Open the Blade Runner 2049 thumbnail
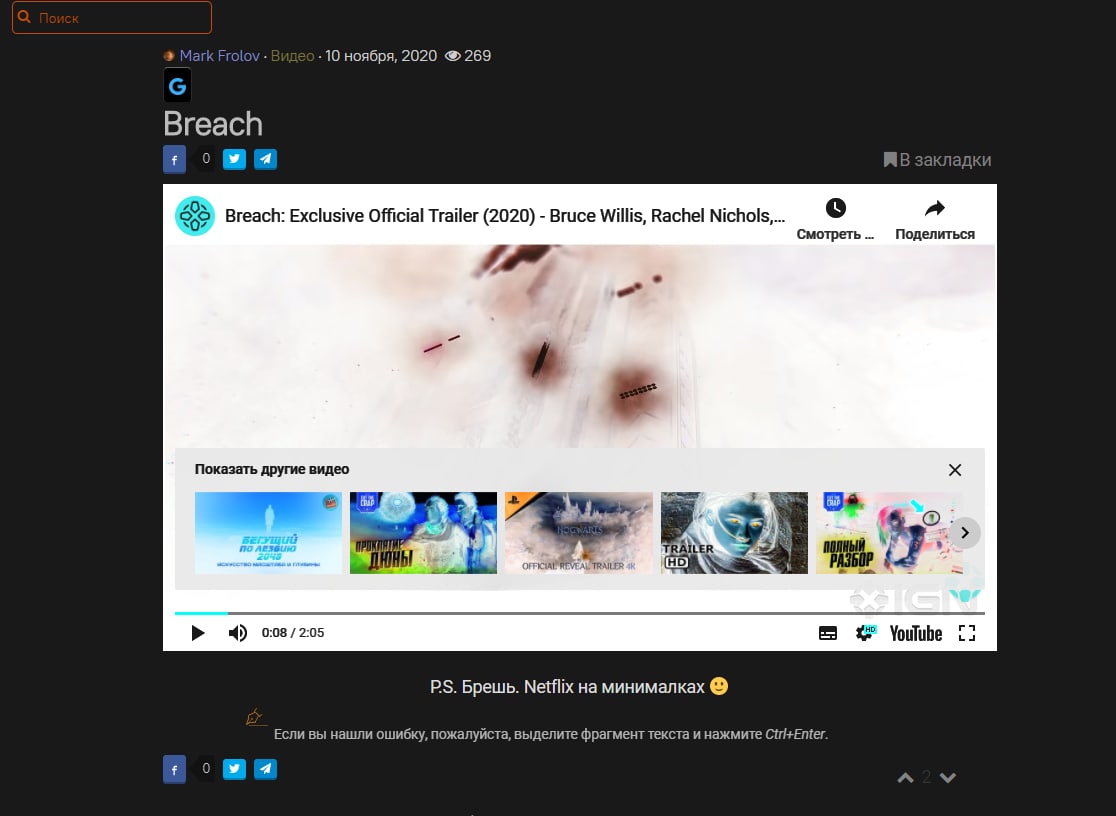This screenshot has height=816, width=1116. tap(268, 533)
